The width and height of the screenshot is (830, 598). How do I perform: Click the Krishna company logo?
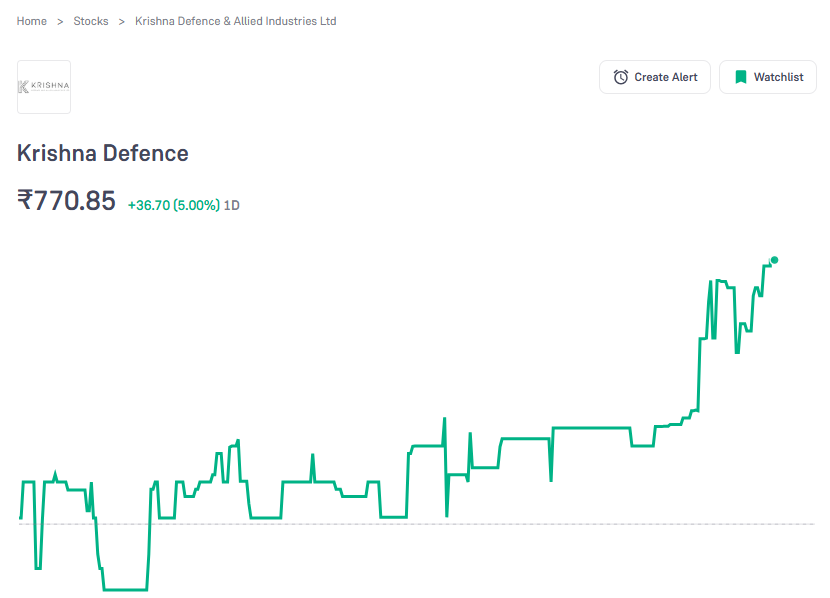43,87
